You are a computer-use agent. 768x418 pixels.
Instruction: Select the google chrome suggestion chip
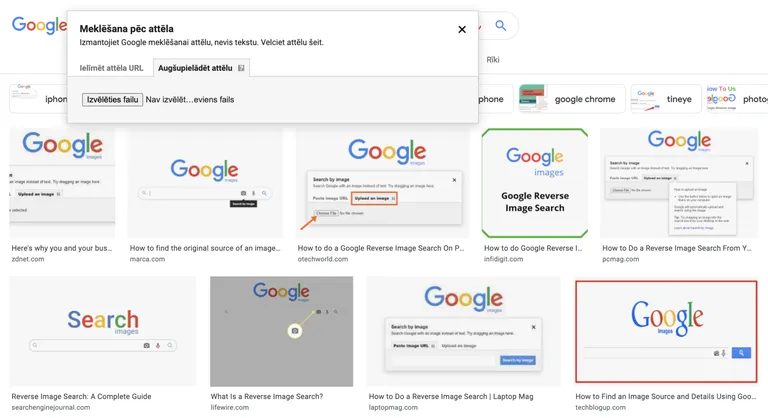point(572,99)
